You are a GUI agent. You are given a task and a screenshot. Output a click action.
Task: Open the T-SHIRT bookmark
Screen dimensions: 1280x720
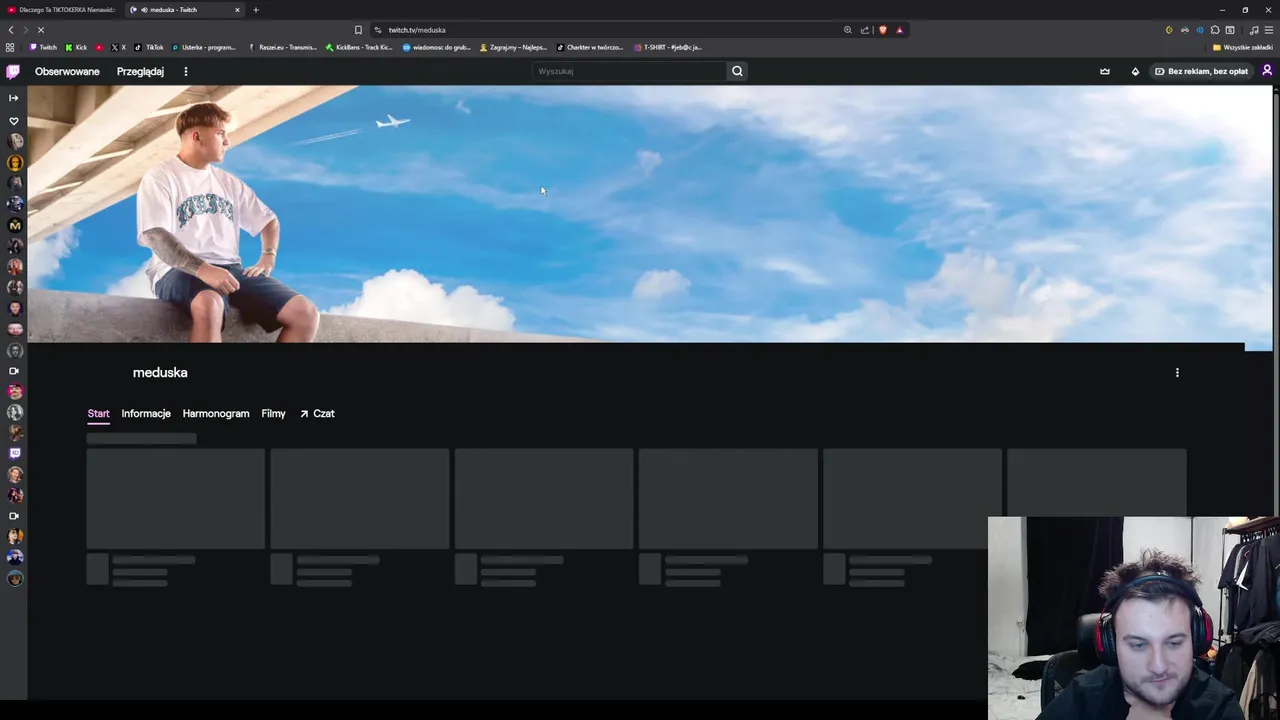point(668,47)
